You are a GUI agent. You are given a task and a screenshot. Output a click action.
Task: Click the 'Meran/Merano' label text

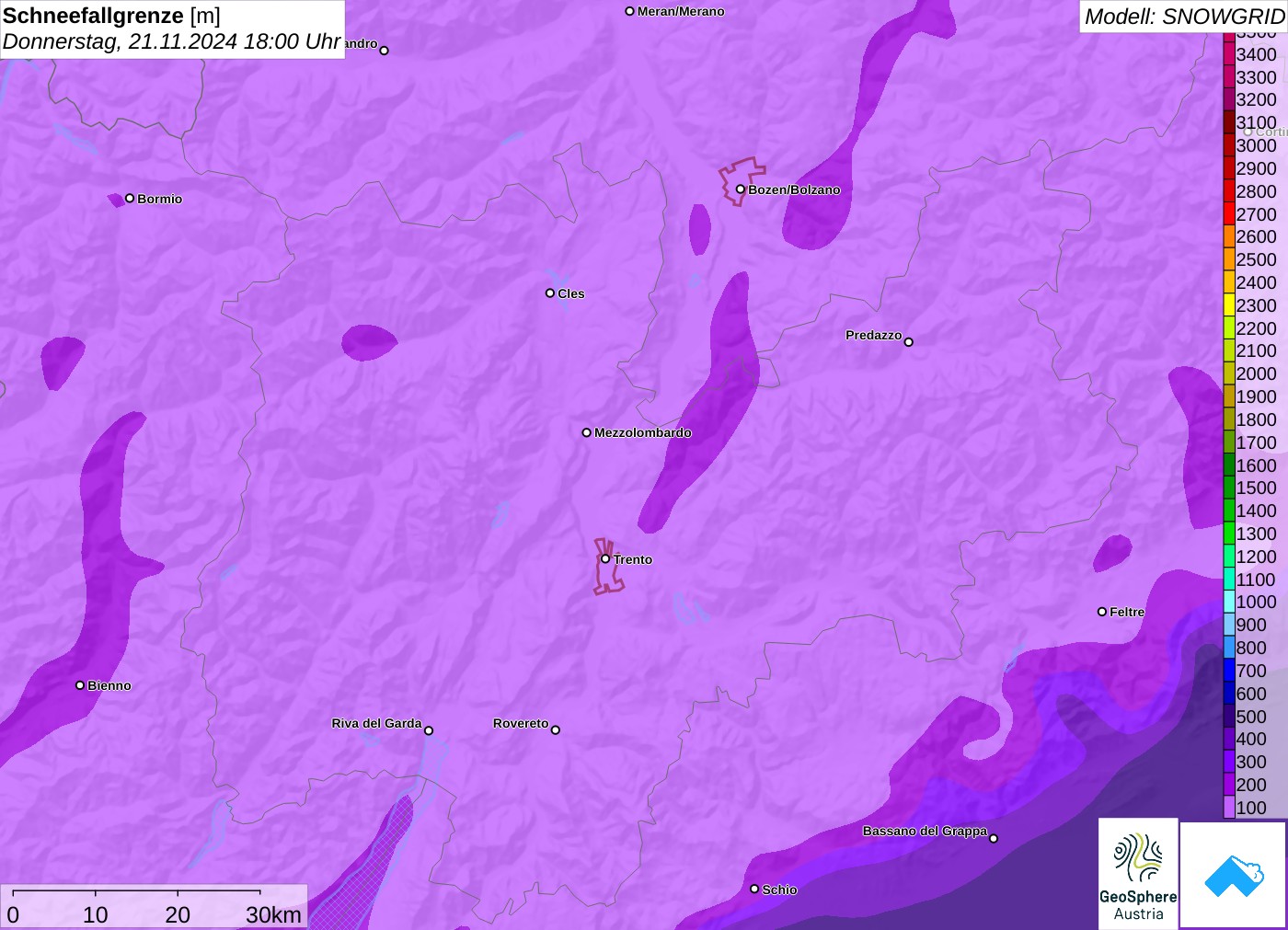(681, 11)
